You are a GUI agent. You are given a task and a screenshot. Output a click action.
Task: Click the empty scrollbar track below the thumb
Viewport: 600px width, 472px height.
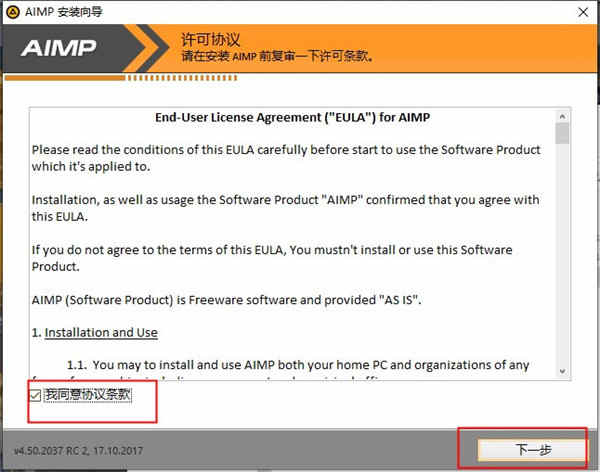point(562,255)
